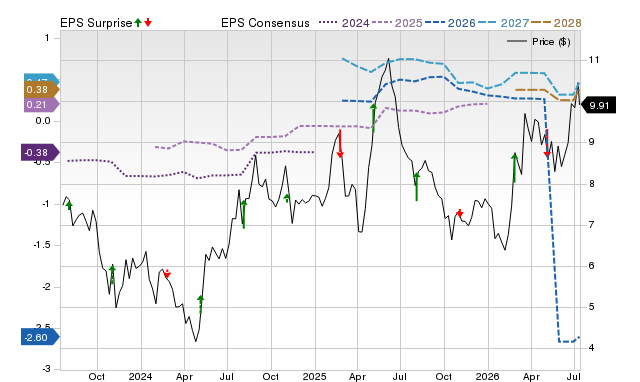Click the red EPS surprise arrow in November 2025
The height and width of the screenshot is (382, 640).
460,213
